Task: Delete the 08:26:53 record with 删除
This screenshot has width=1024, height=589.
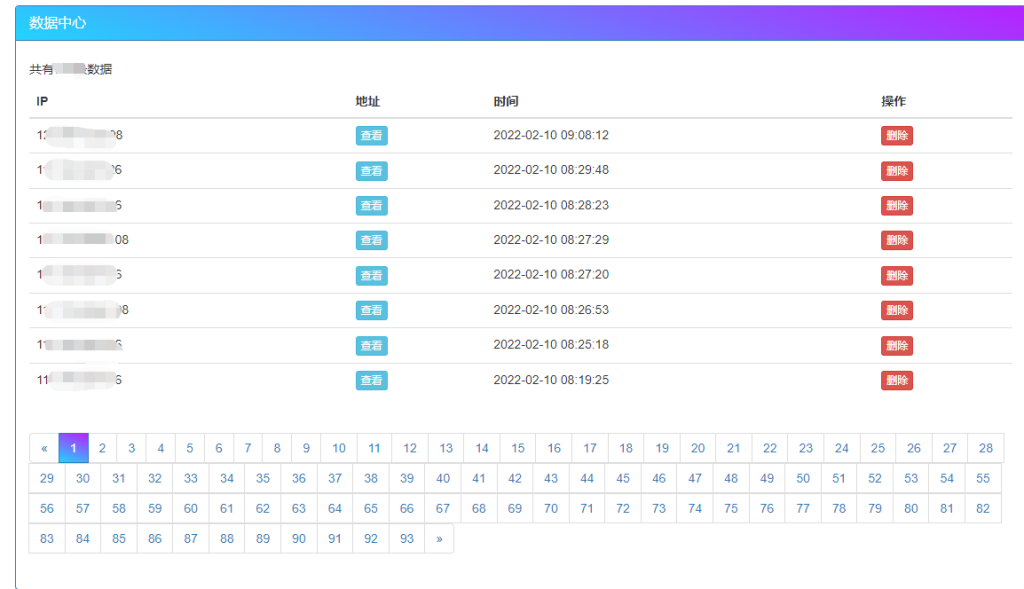Action: click(x=897, y=310)
